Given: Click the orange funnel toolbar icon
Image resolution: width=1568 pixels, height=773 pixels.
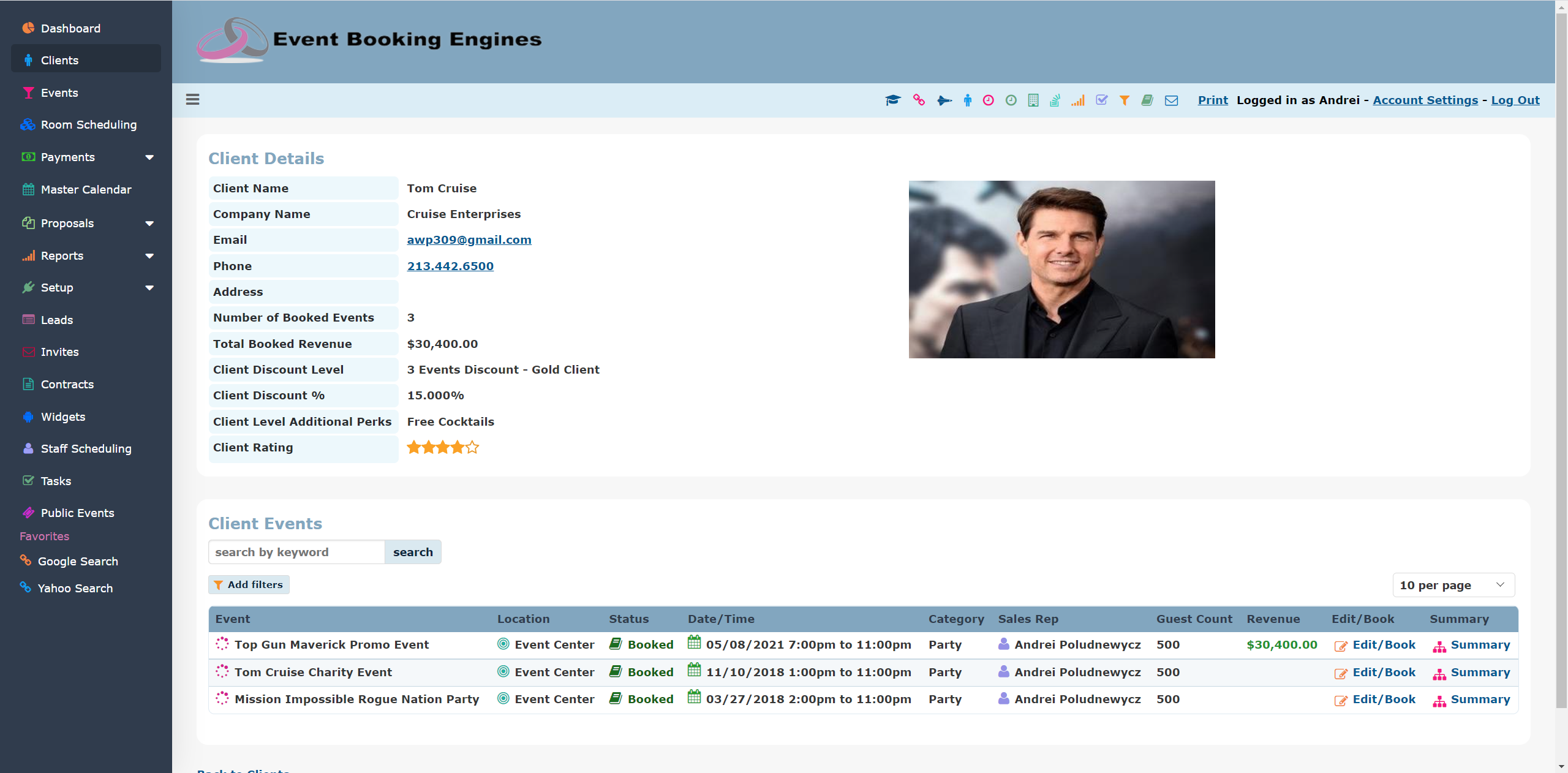Looking at the screenshot, I should coord(1124,100).
